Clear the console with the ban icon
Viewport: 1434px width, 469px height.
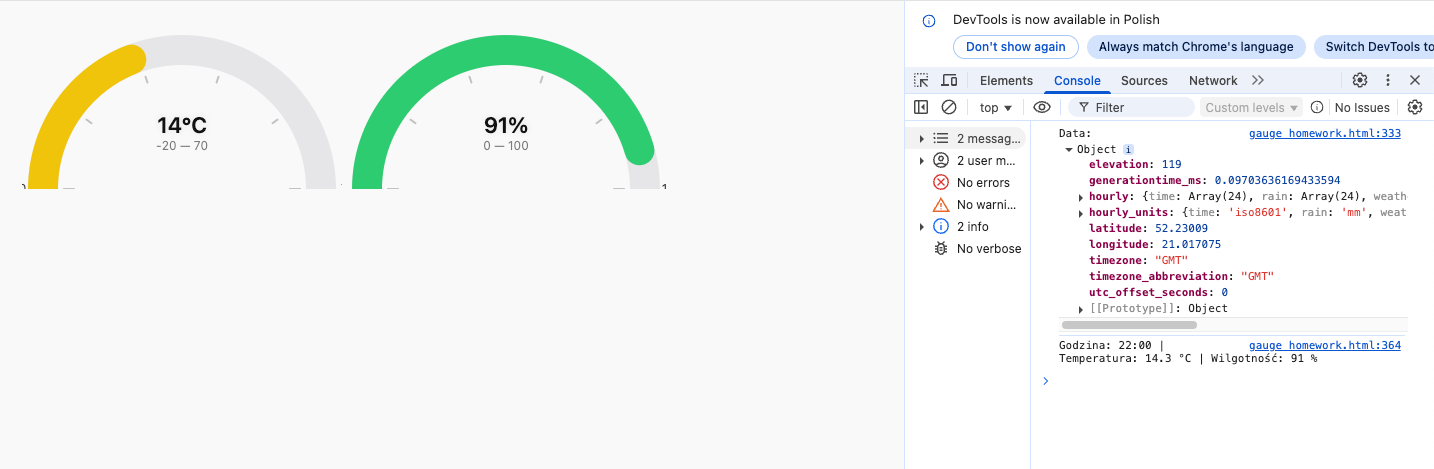(949, 107)
